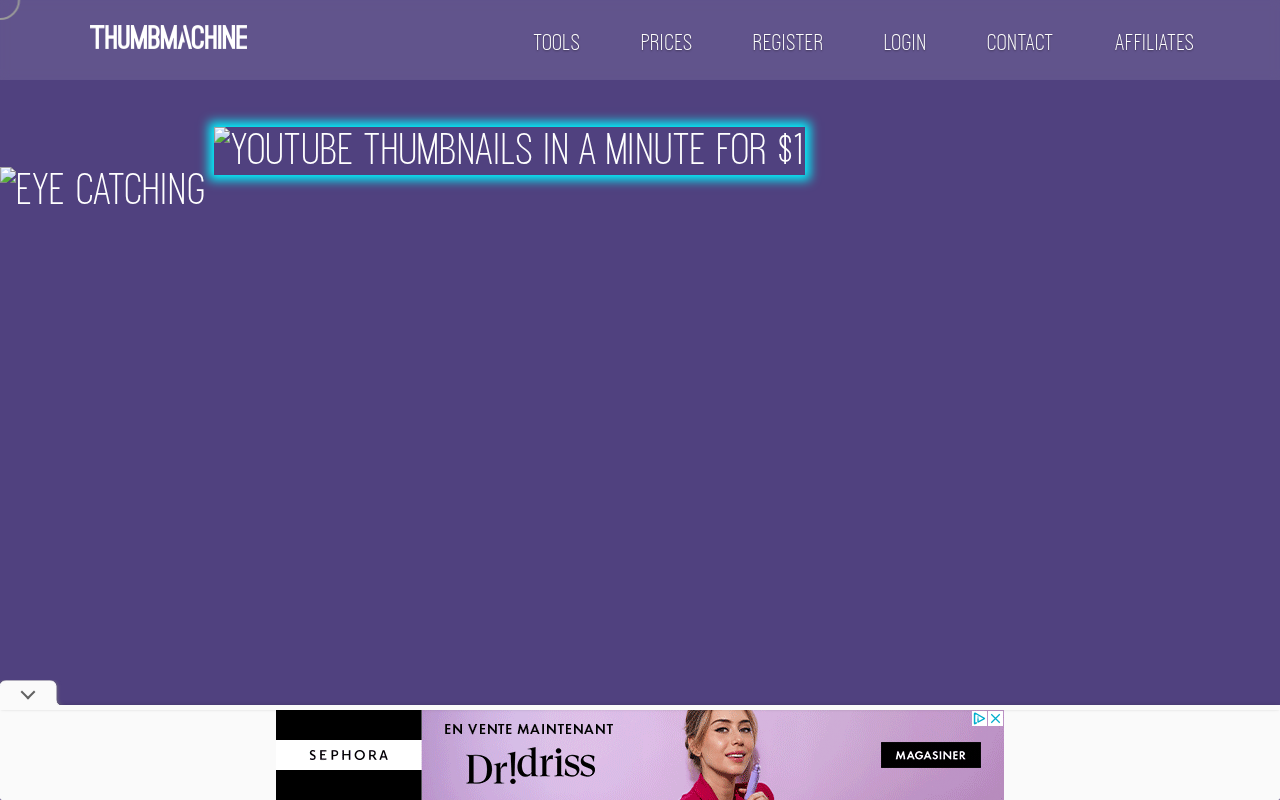Image resolution: width=1280 pixels, height=800 pixels.
Task: Click the YOUTUBE THUMBNAILS IN A MINUTE banner
Action: pos(509,150)
